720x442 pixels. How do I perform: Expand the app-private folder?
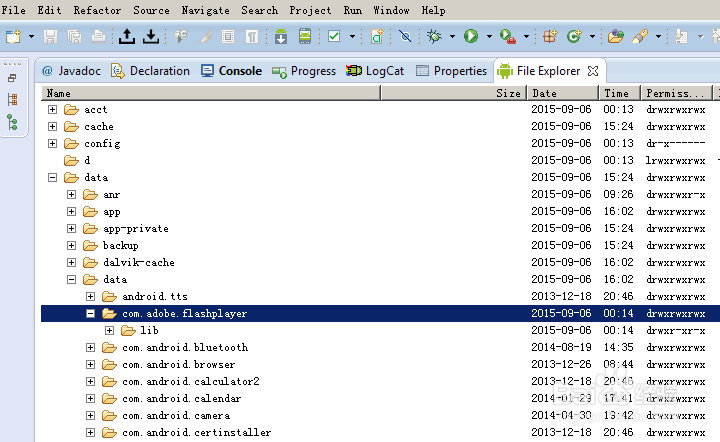pyautogui.click(x=71, y=229)
